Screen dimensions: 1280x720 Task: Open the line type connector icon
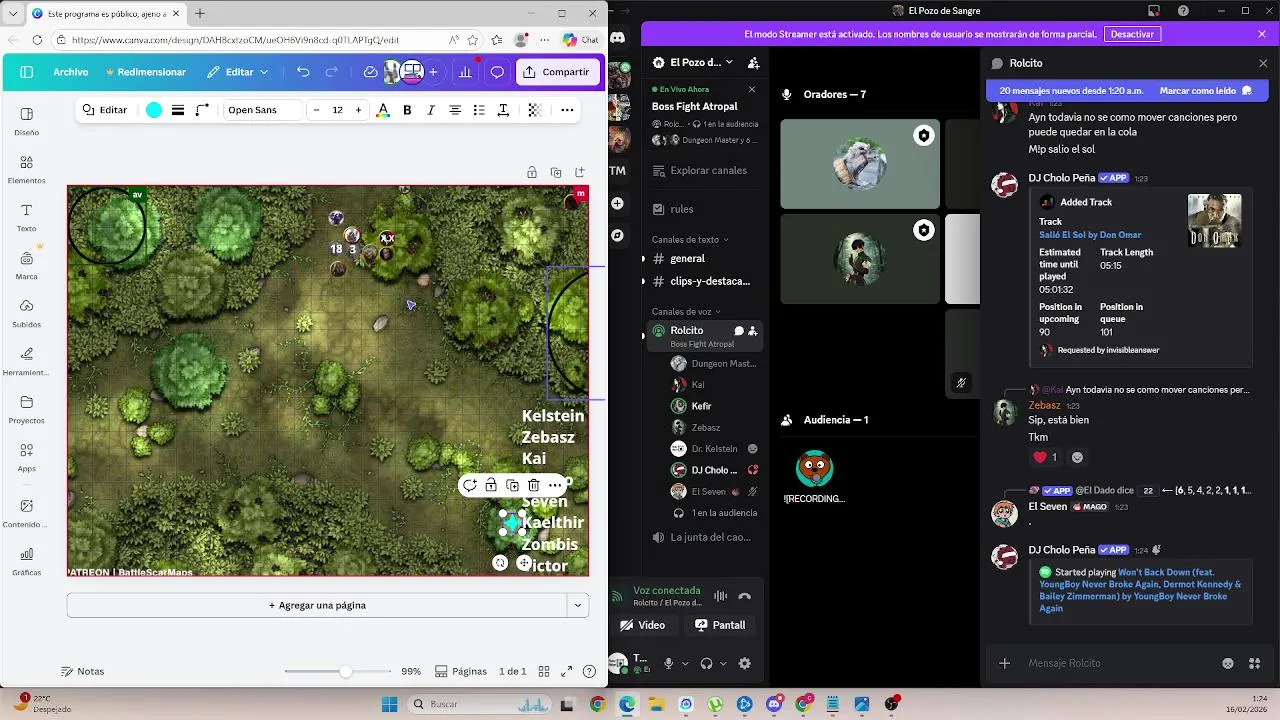tap(202, 110)
